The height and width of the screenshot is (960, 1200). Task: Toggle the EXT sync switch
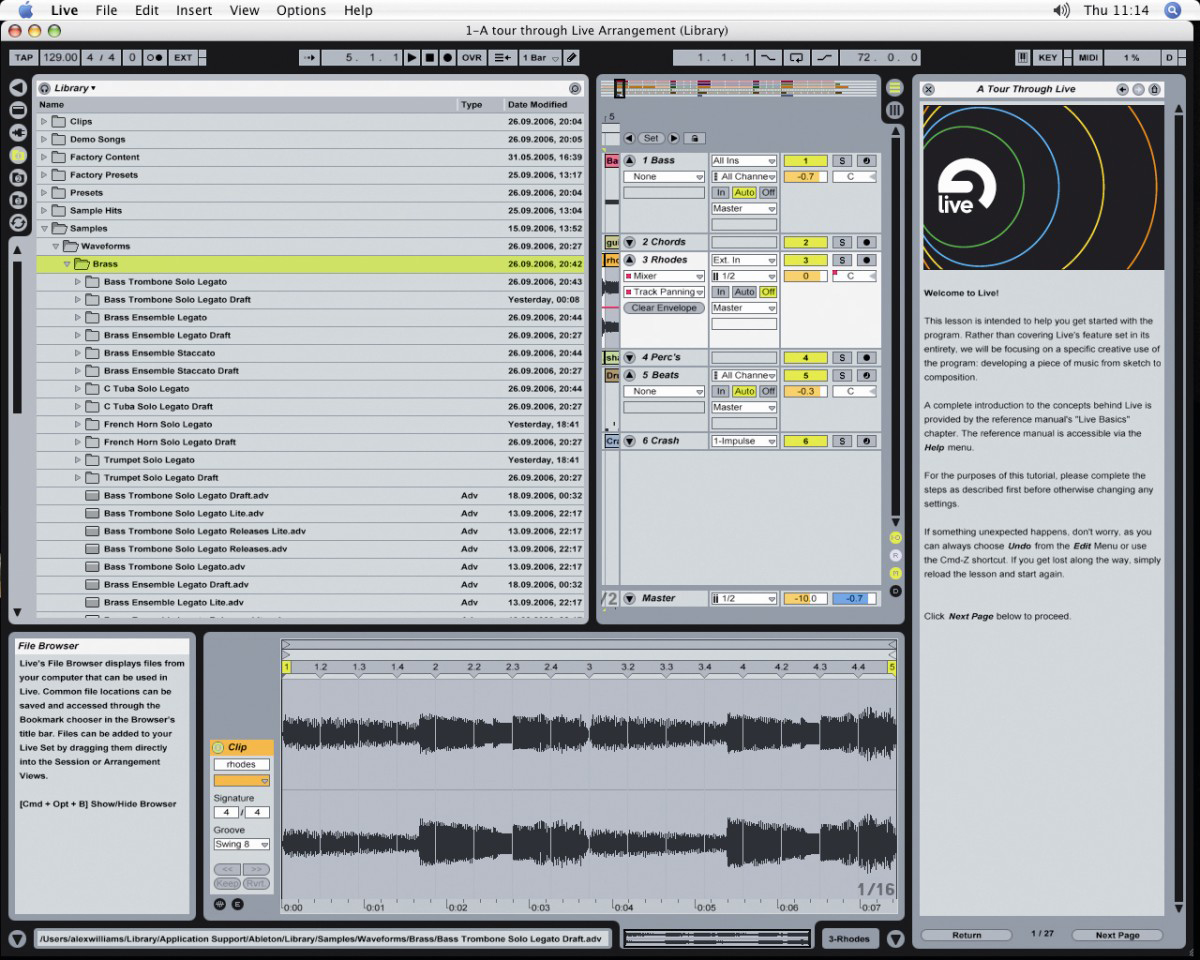tap(183, 58)
